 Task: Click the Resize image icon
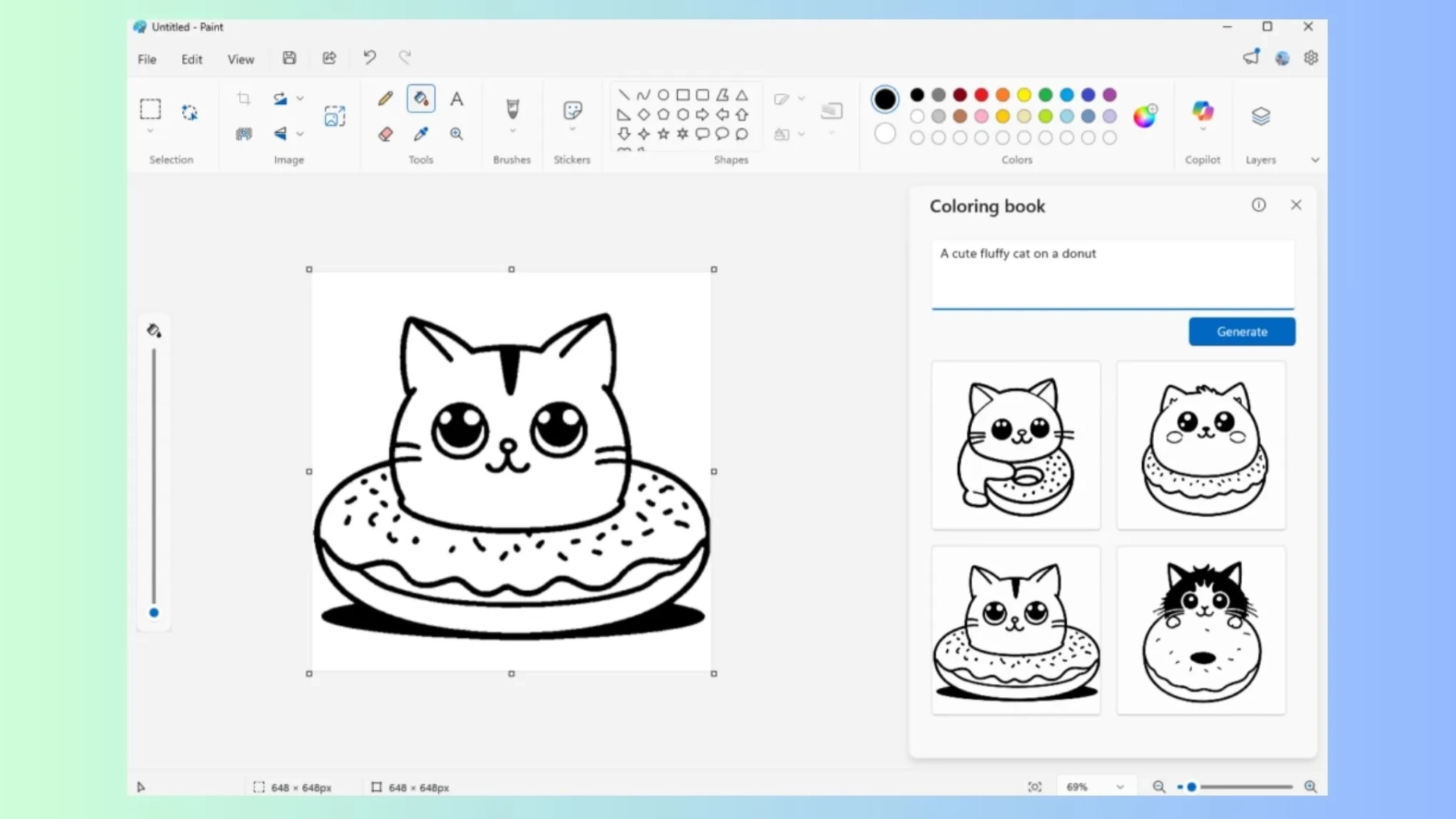click(x=334, y=115)
